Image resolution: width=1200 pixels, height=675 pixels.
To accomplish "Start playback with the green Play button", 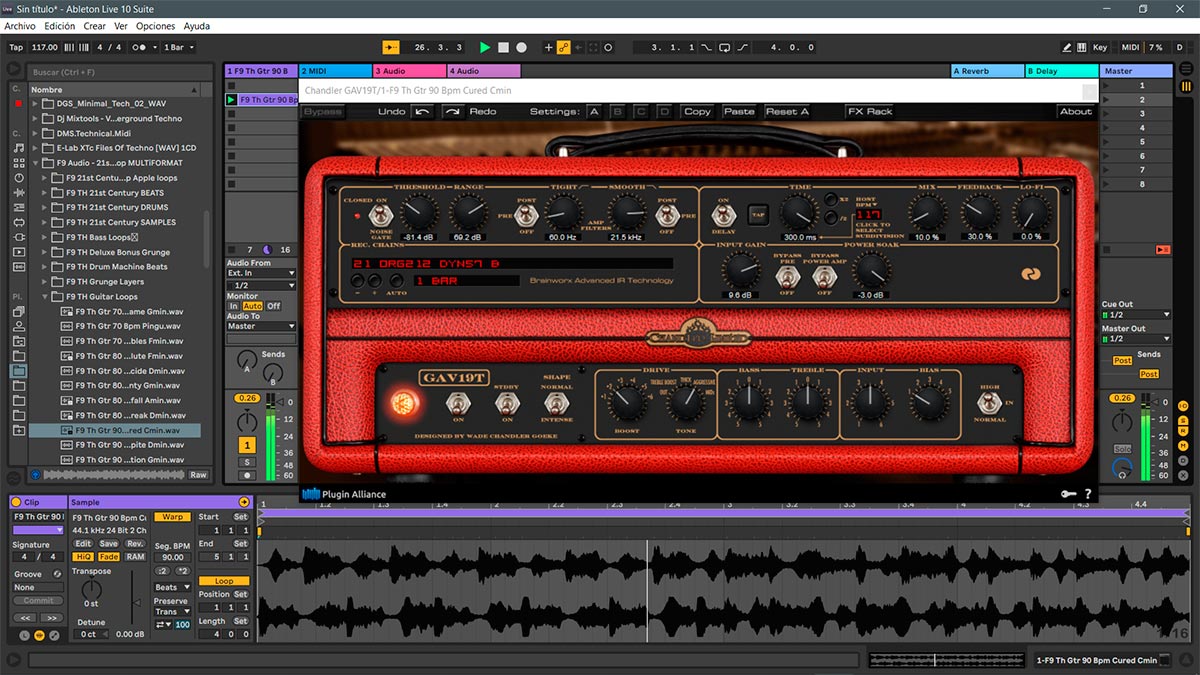I will [x=485, y=47].
